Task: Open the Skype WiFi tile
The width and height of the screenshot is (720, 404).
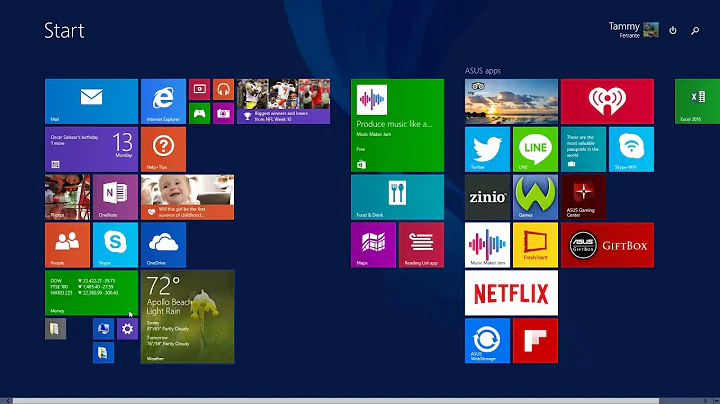Action: click(x=631, y=150)
